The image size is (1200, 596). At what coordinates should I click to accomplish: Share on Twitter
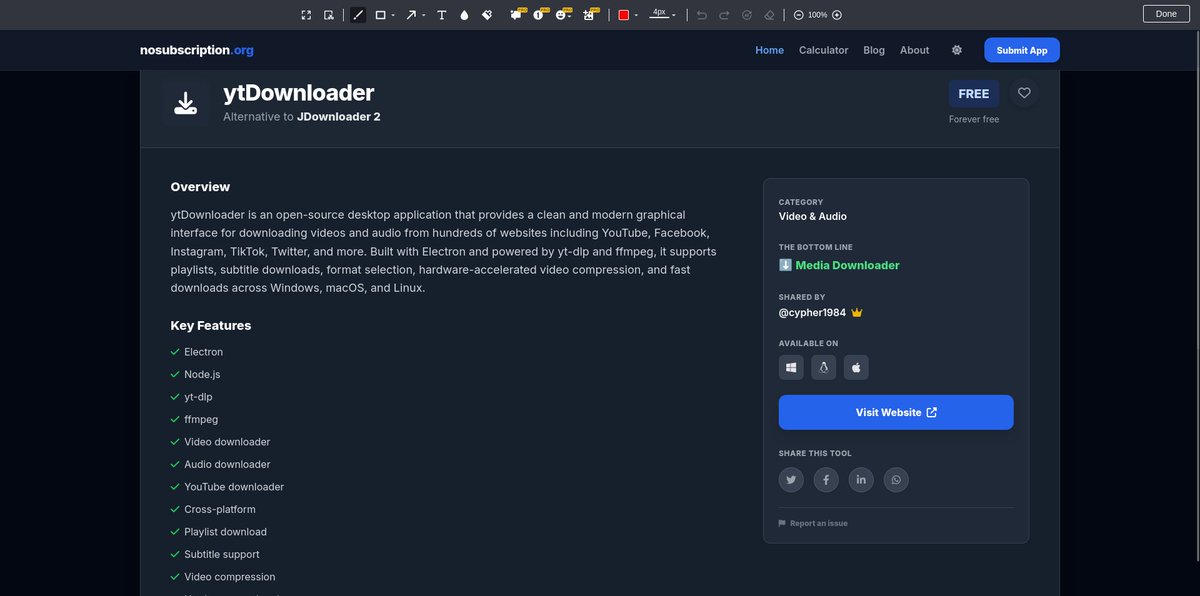pos(791,480)
